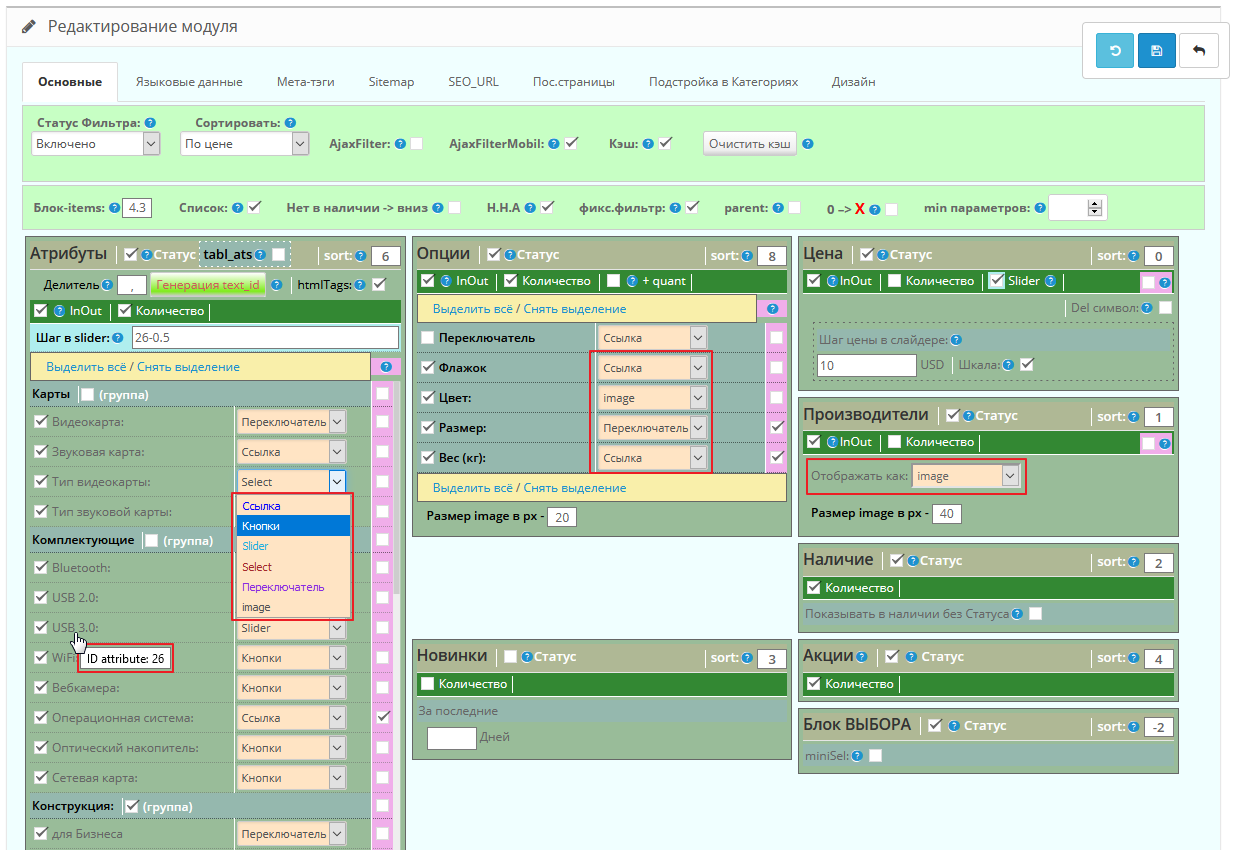This screenshot has height=850, width=1235.
Task: Click the Очистить кэш button
Action: point(749,144)
